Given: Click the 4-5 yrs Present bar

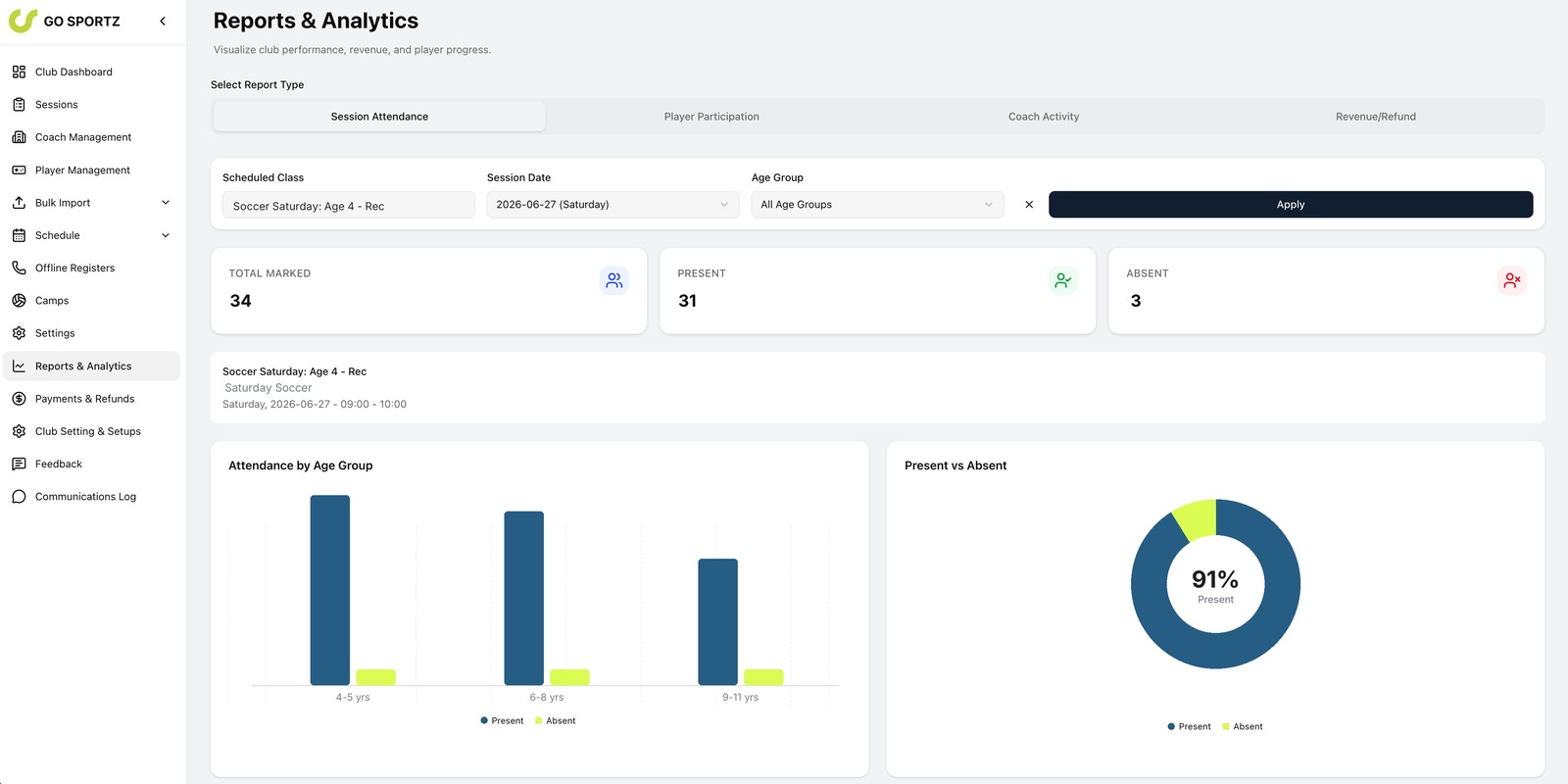Looking at the screenshot, I should click(x=330, y=590).
